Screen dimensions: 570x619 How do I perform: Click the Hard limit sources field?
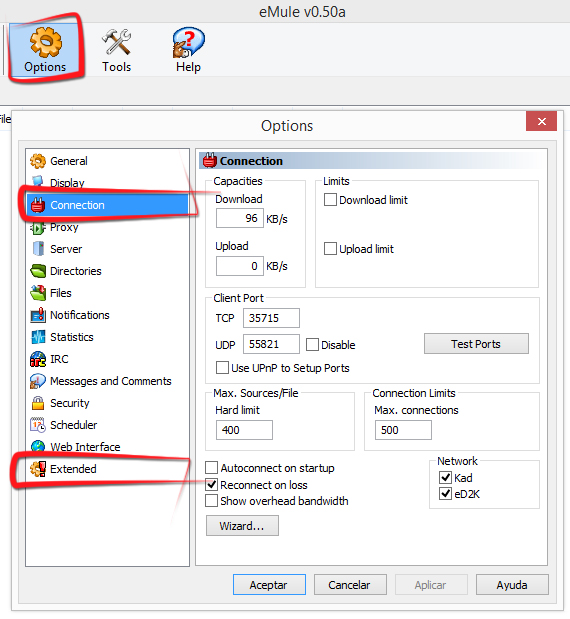tap(244, 430)
